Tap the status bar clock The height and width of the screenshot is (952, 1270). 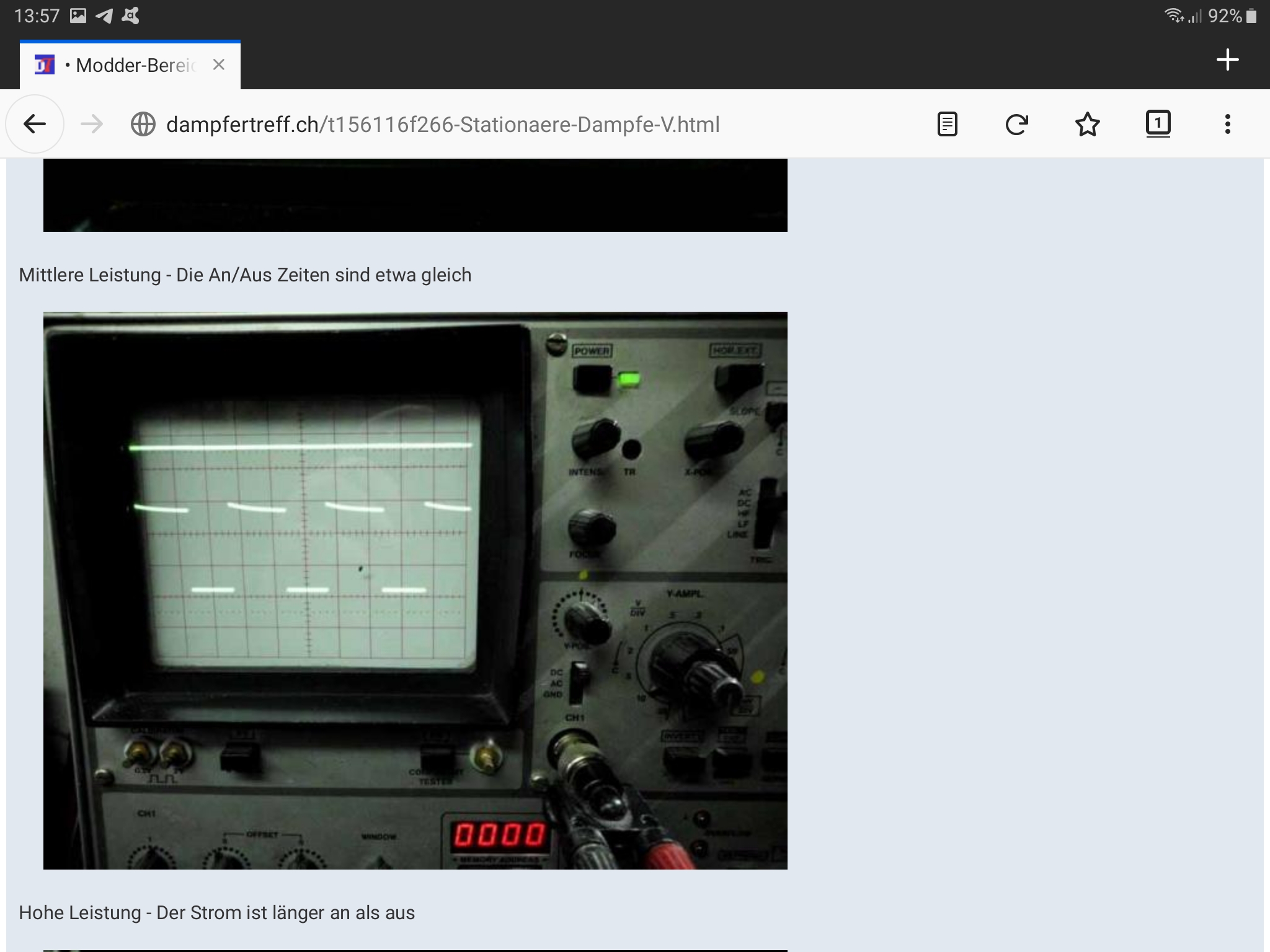(x=37, y=15)
